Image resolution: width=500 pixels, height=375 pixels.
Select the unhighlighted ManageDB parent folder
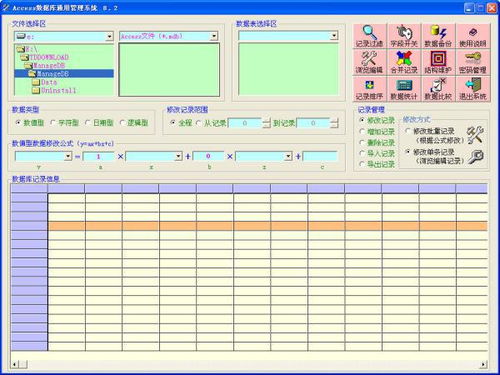point(49,65)
